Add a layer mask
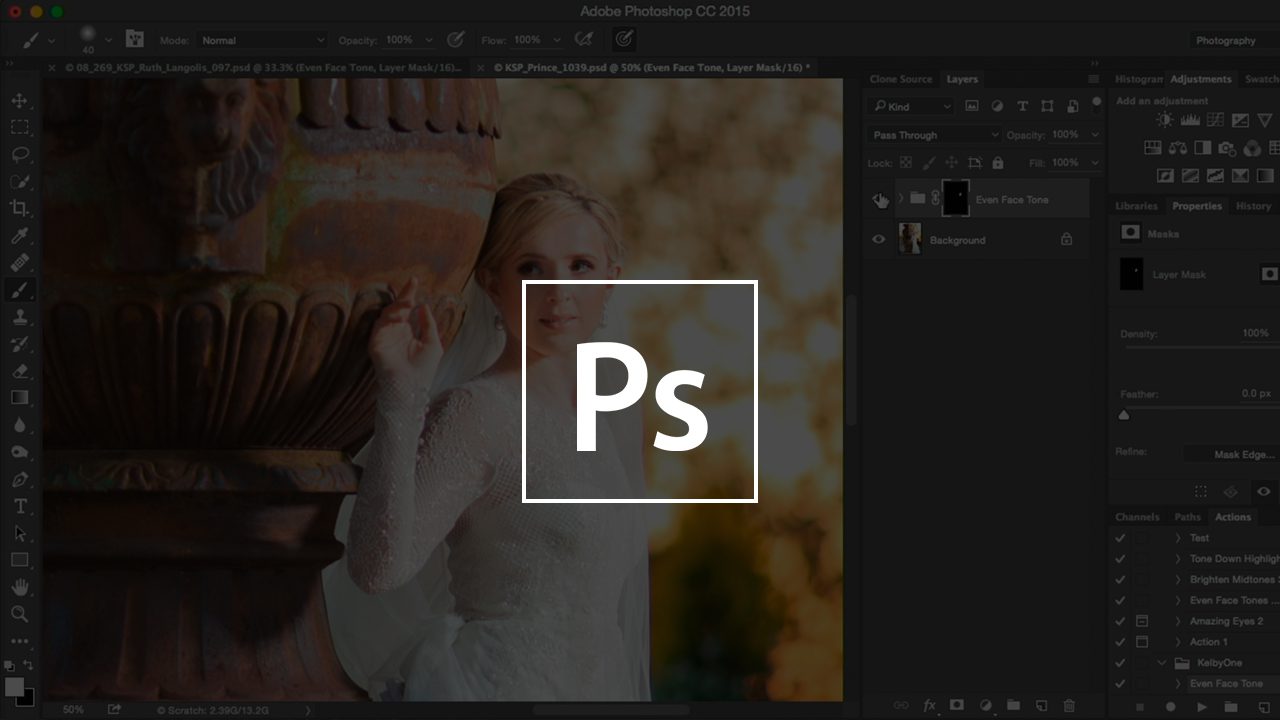 coord(957,705)
